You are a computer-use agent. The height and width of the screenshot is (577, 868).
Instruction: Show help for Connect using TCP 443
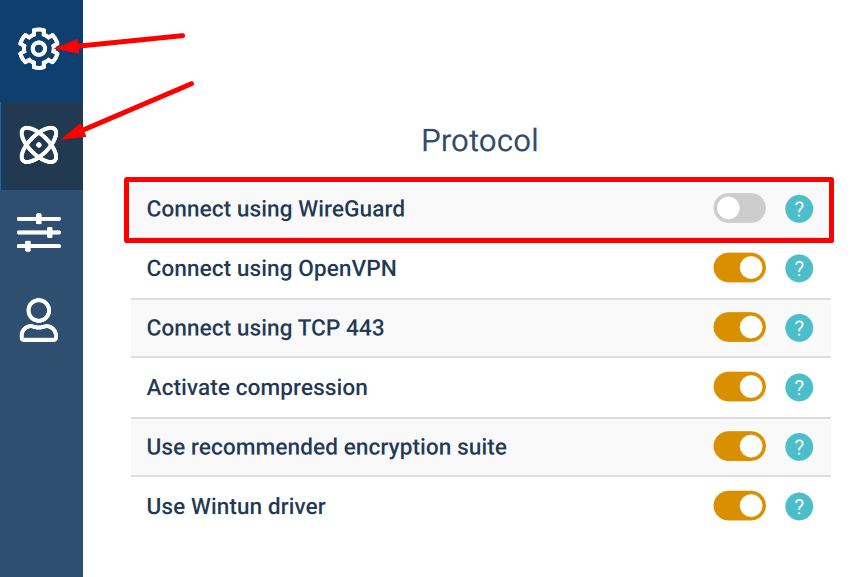pos(799,328)
